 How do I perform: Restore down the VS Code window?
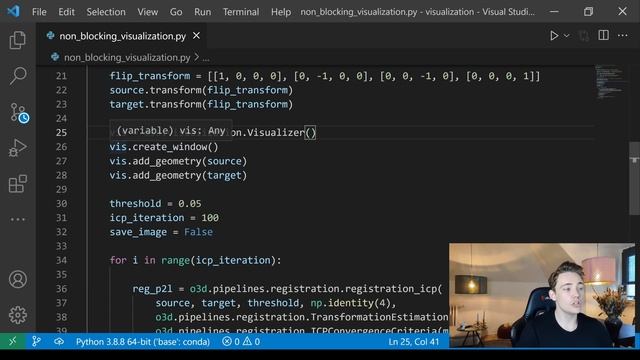[588, 11]
